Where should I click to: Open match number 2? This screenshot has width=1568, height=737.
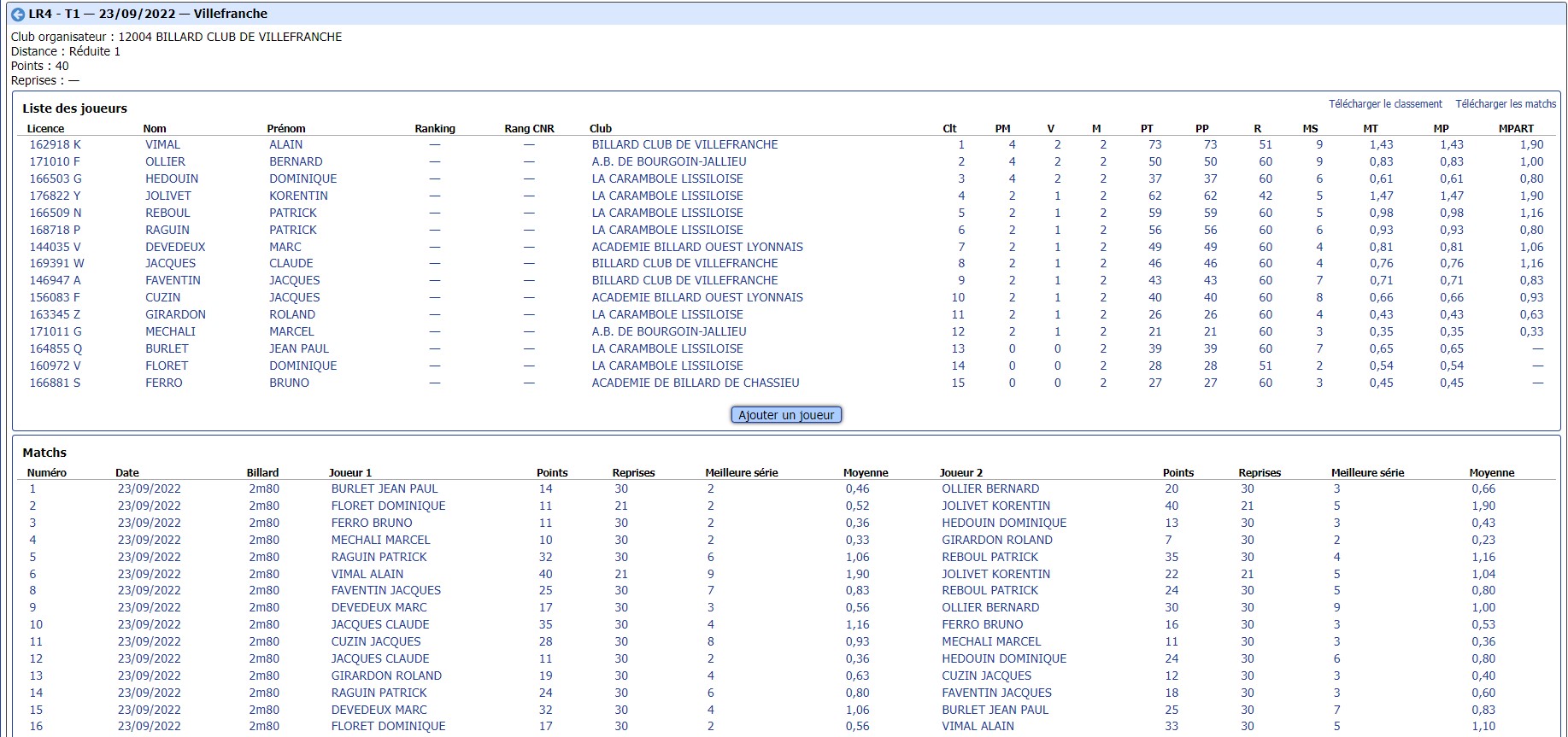coord(32,506)
